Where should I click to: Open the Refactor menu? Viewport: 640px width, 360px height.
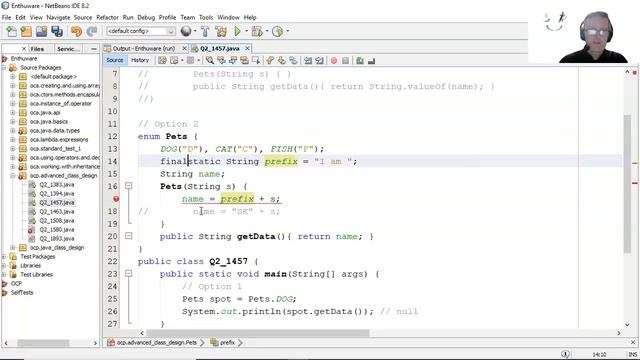107,17
